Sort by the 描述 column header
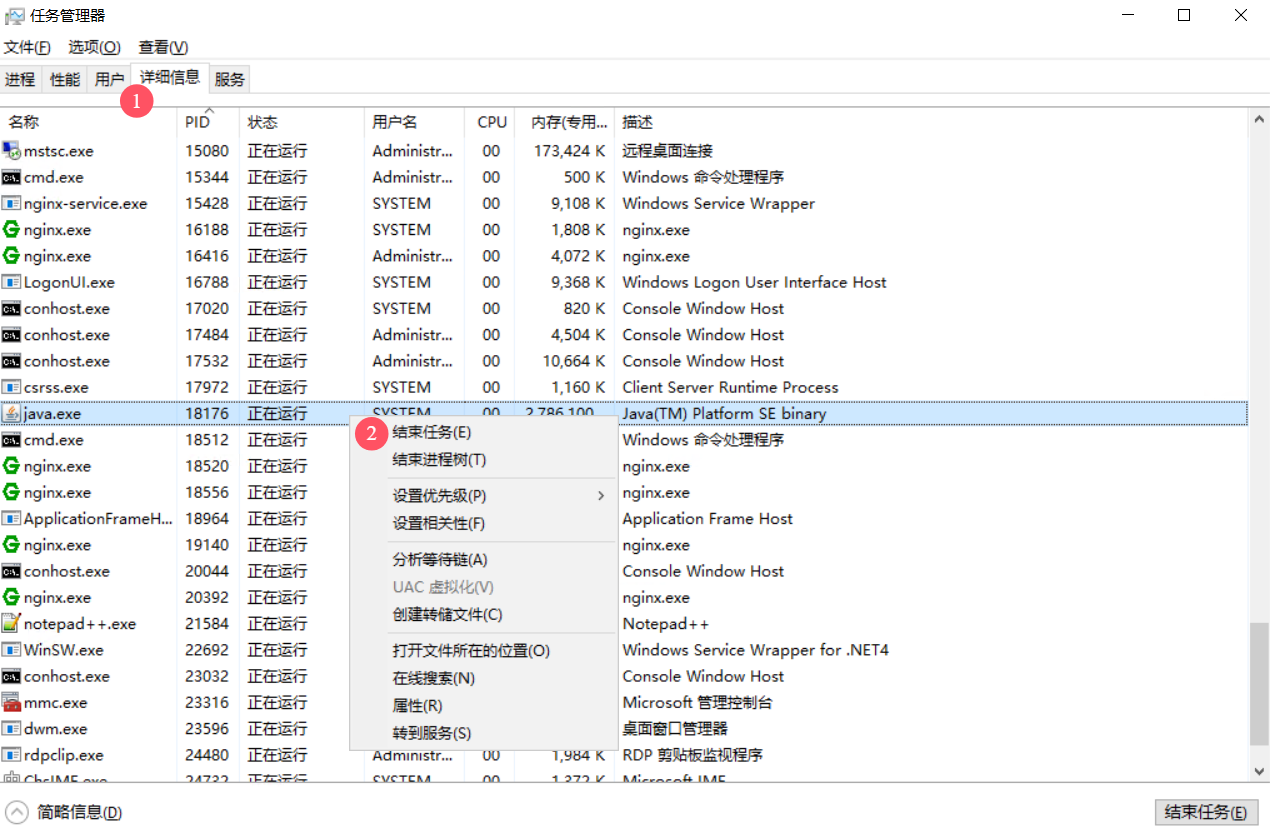This screenshot has height=835, width=1270. (931, 122)
